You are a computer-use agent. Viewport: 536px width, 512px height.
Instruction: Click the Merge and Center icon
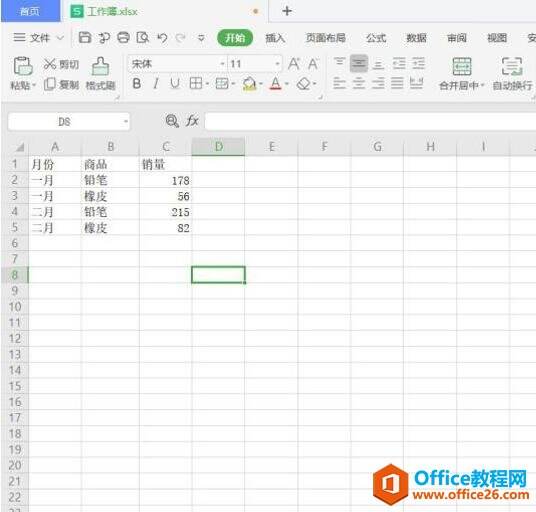coord(462,66)
